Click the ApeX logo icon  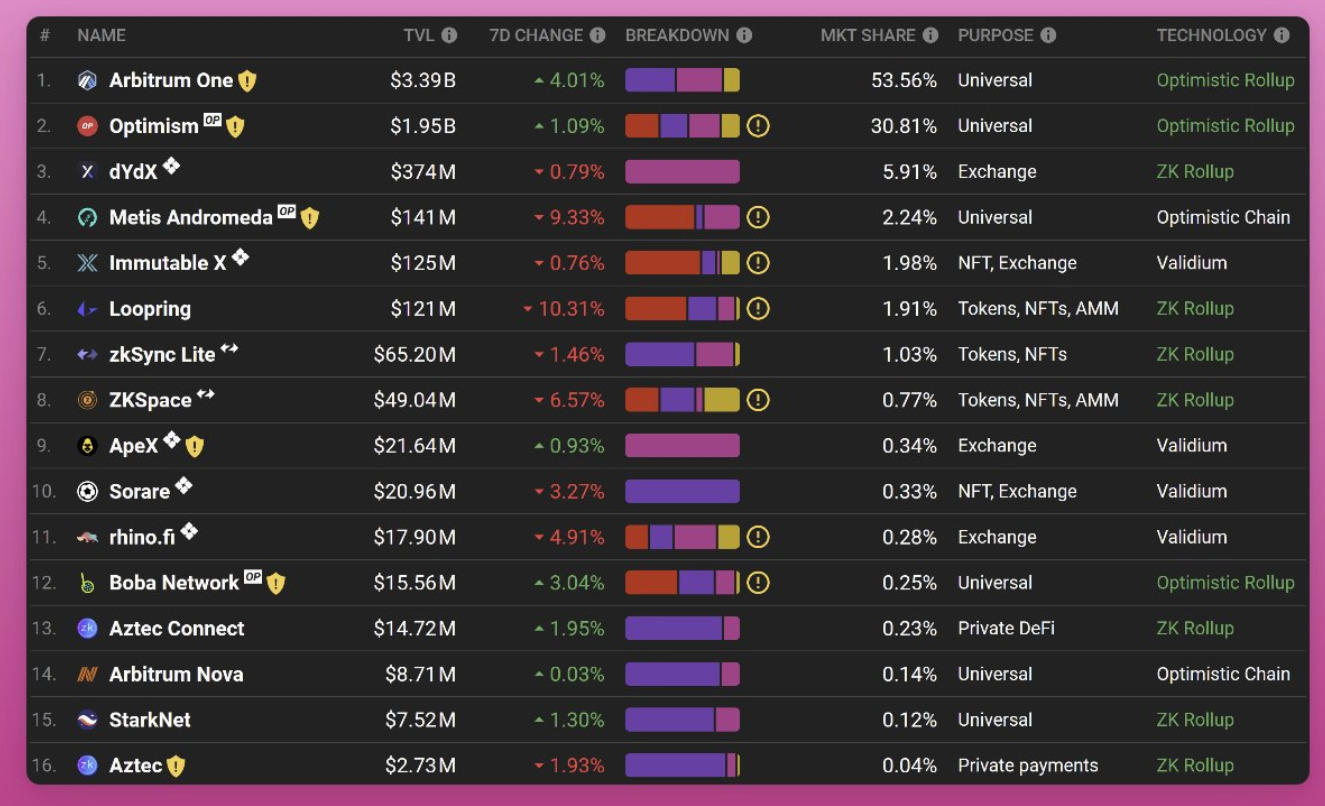[x=87, y=446]
